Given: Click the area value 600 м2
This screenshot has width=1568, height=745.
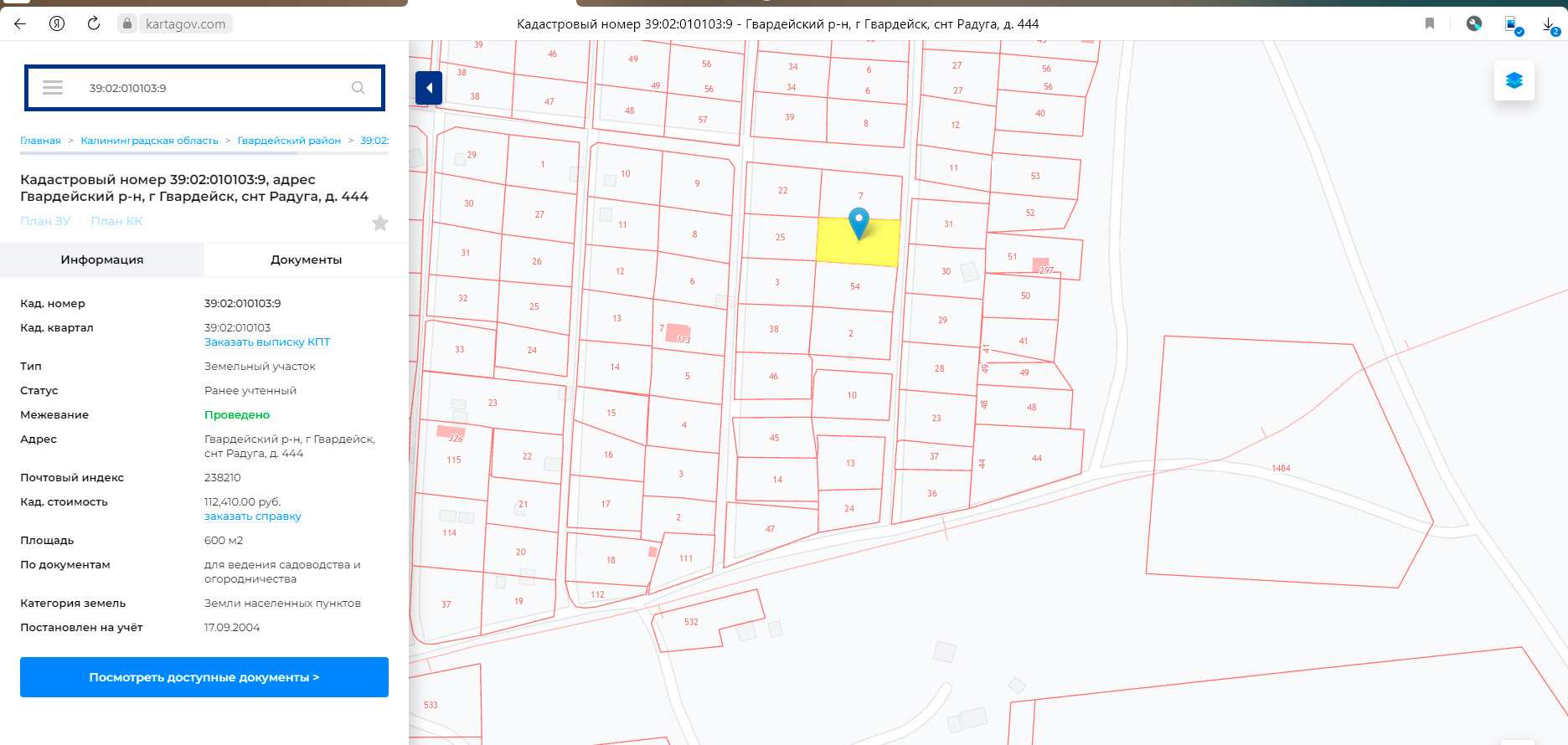Looking at the screenshot, I should 224,541.
